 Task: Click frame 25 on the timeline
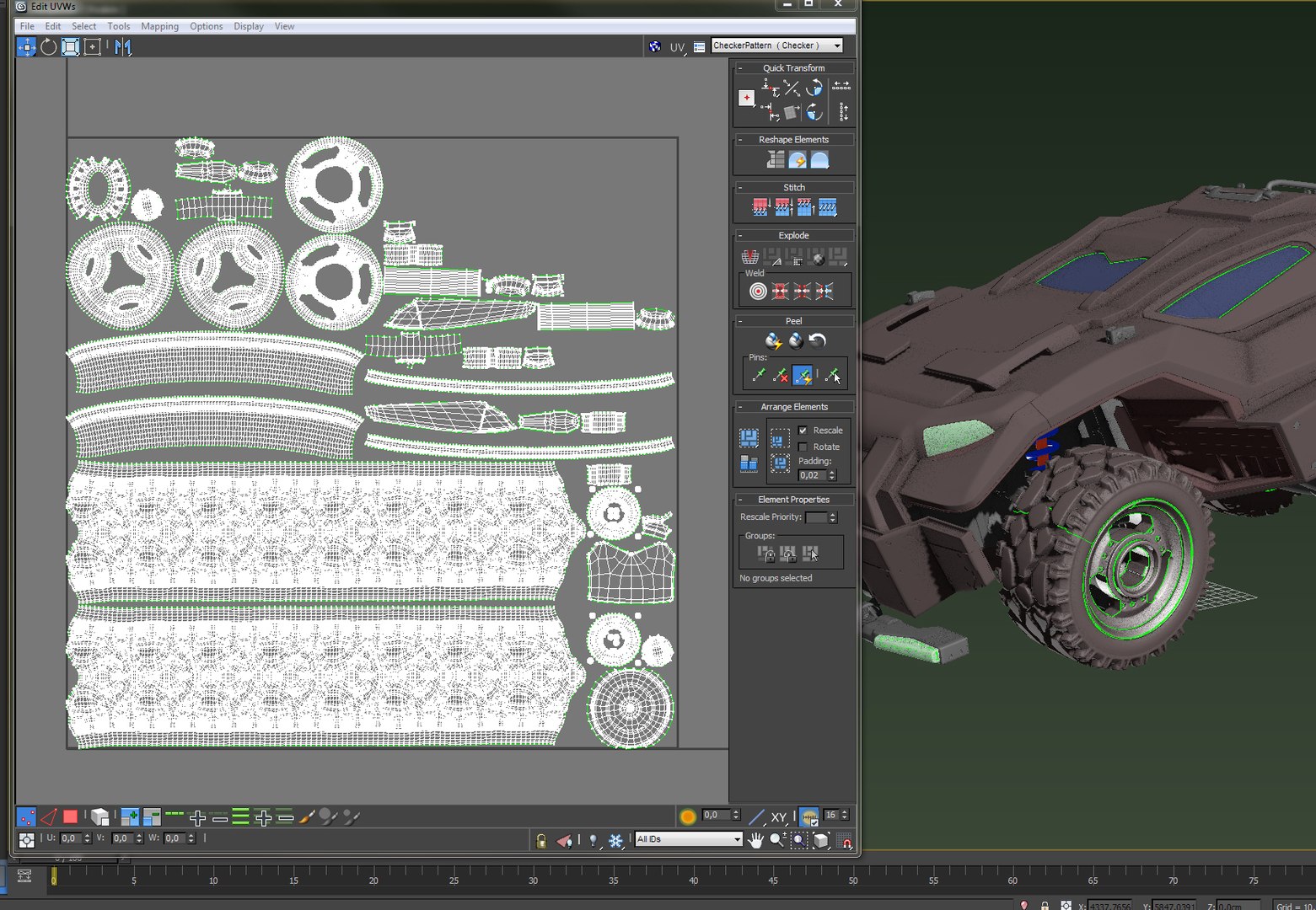(454, 881)
